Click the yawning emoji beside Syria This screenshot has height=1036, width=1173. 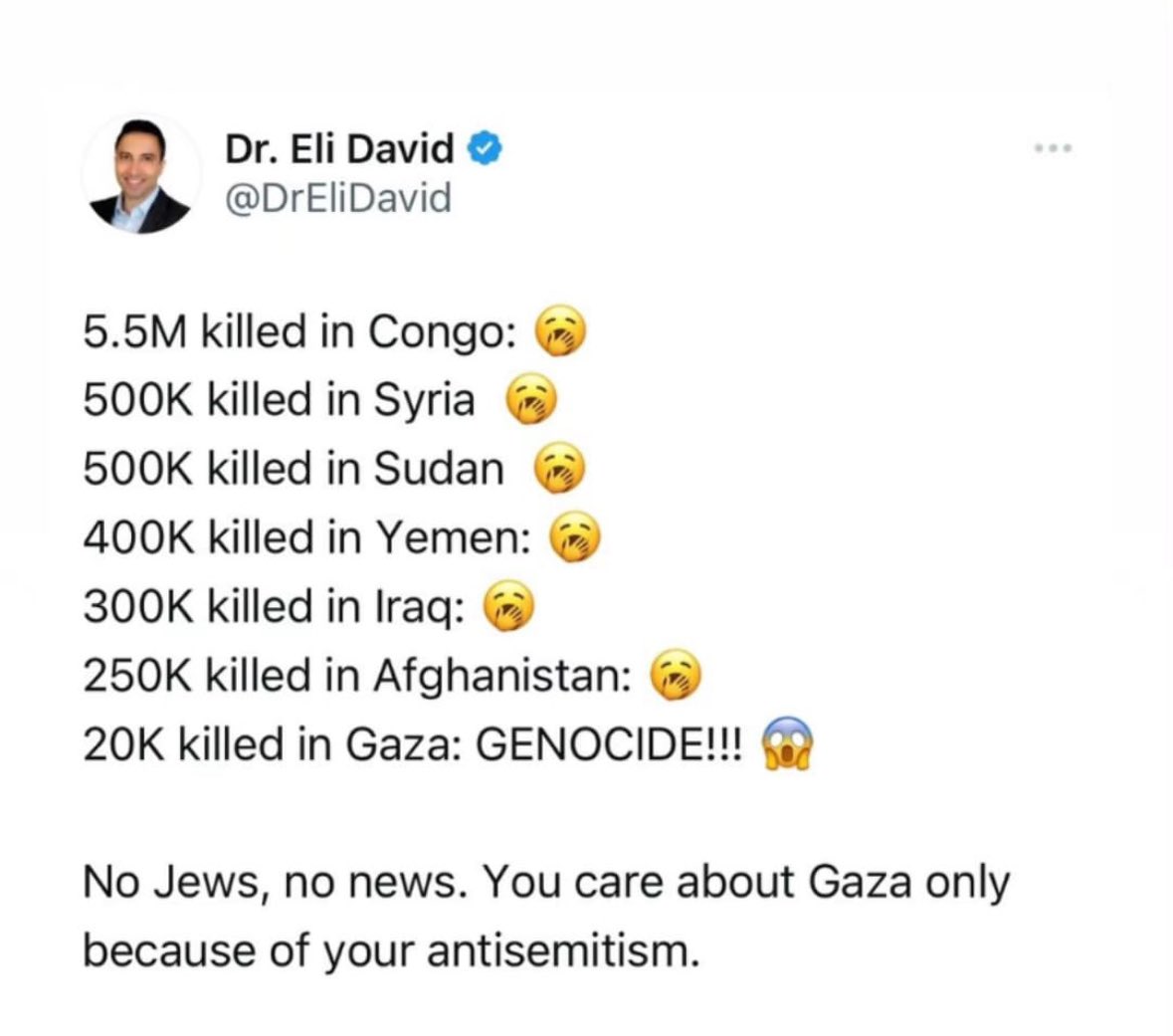pyautogui.click(x=532, y=399)
